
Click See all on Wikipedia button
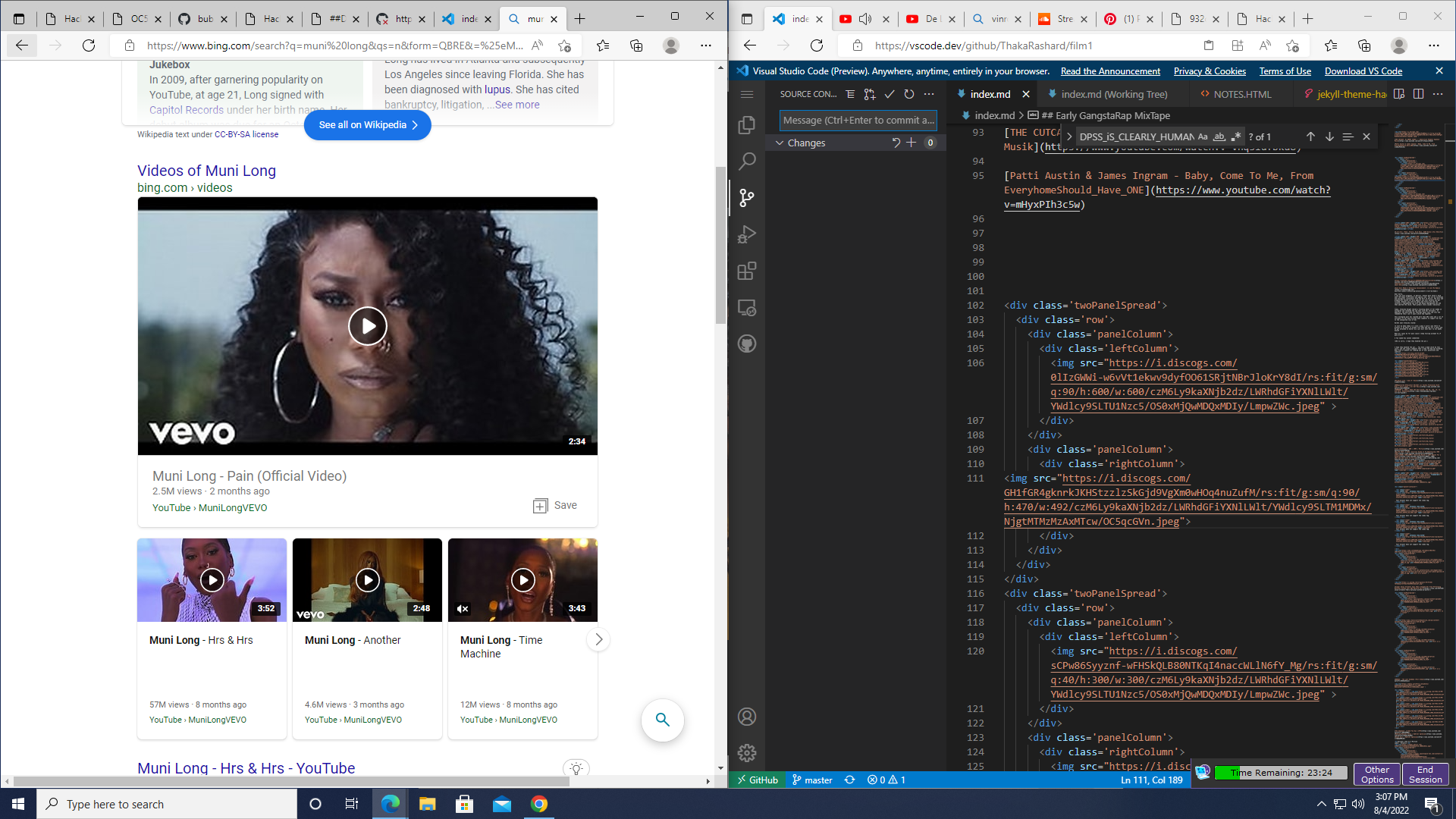tap(368, 125)
